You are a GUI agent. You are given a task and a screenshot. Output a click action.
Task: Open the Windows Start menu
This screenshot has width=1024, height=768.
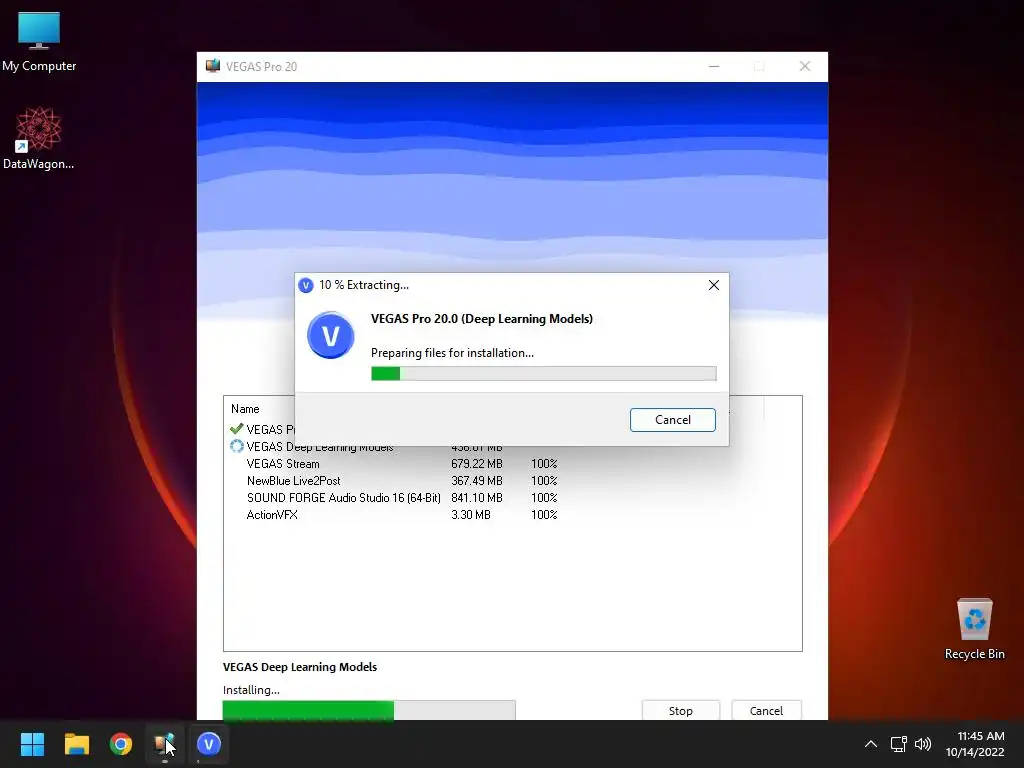coord(32,744)
